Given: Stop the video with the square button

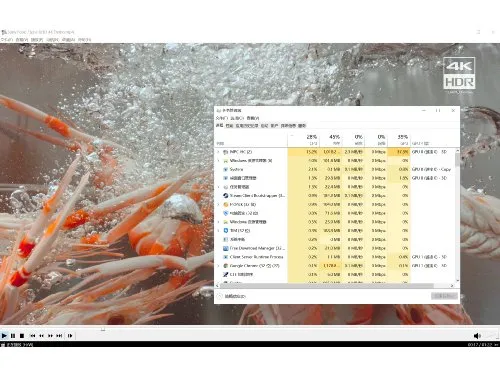Looking at the screenshot, I should [x=22, y=335].
